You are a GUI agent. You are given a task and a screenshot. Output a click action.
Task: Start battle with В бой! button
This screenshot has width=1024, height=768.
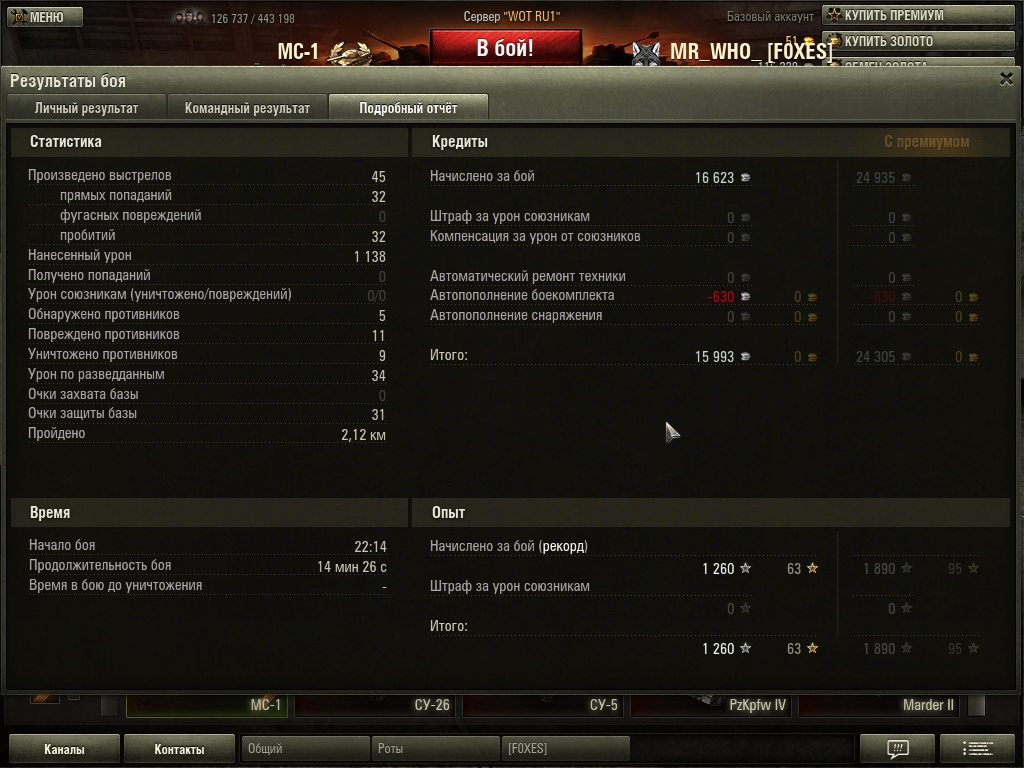pos(505,47)
